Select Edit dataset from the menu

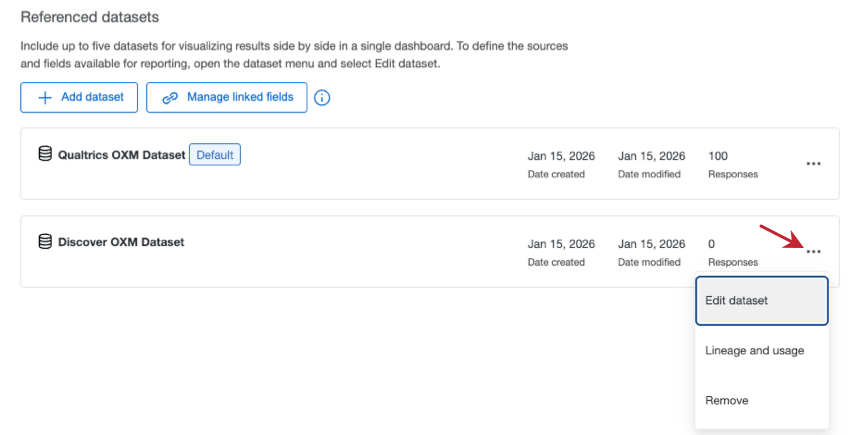(761, 301)
